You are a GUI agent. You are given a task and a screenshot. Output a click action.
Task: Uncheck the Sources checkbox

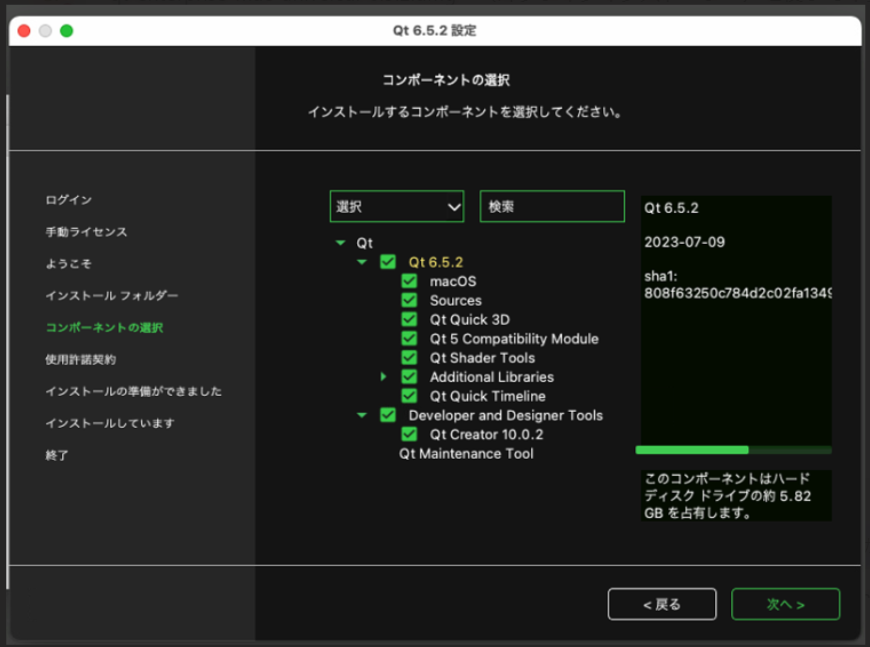click(409, 300)
